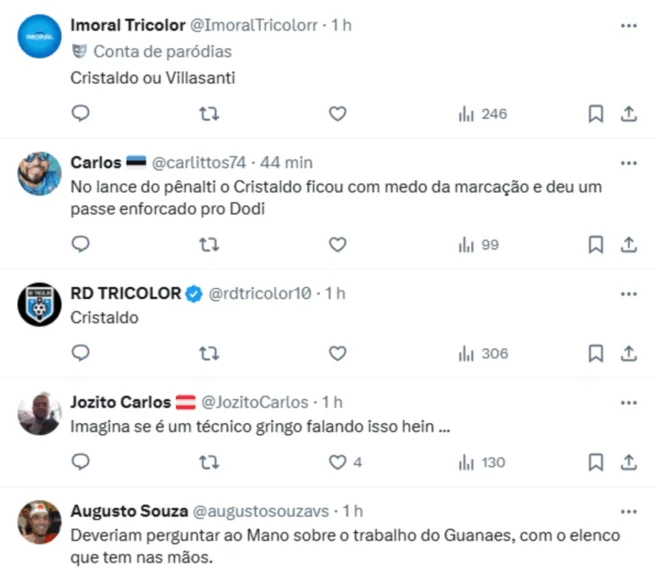View analytics for Carlos's tweet (99 views)
656x575 pixels.
[x=480, y=244]
